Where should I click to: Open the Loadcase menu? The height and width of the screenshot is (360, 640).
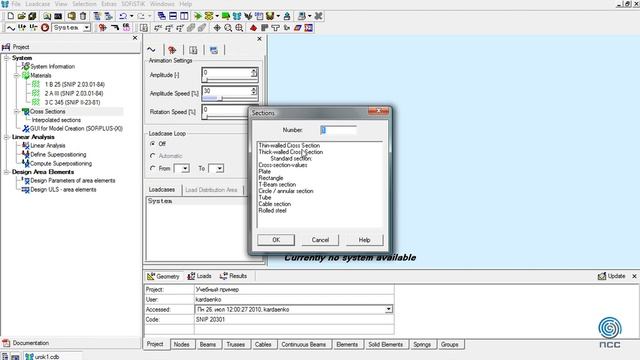(38, 4)
